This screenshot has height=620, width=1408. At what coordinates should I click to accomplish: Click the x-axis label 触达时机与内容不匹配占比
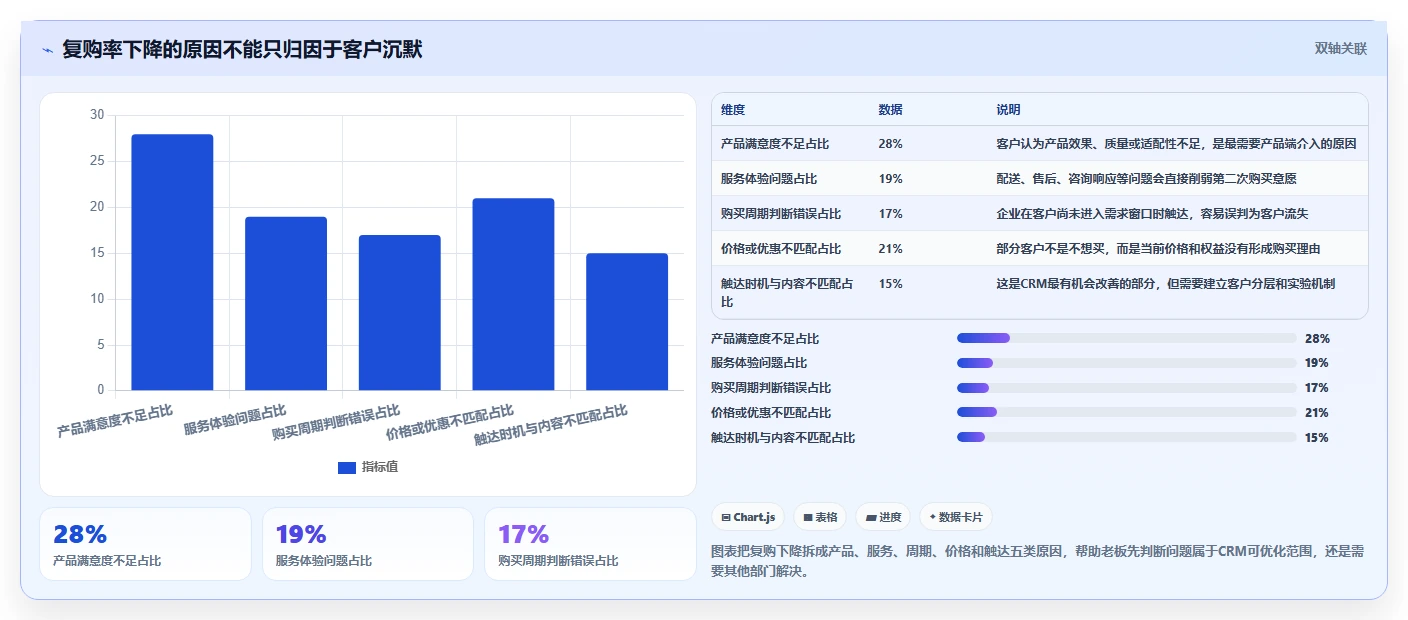pos(551,425)
